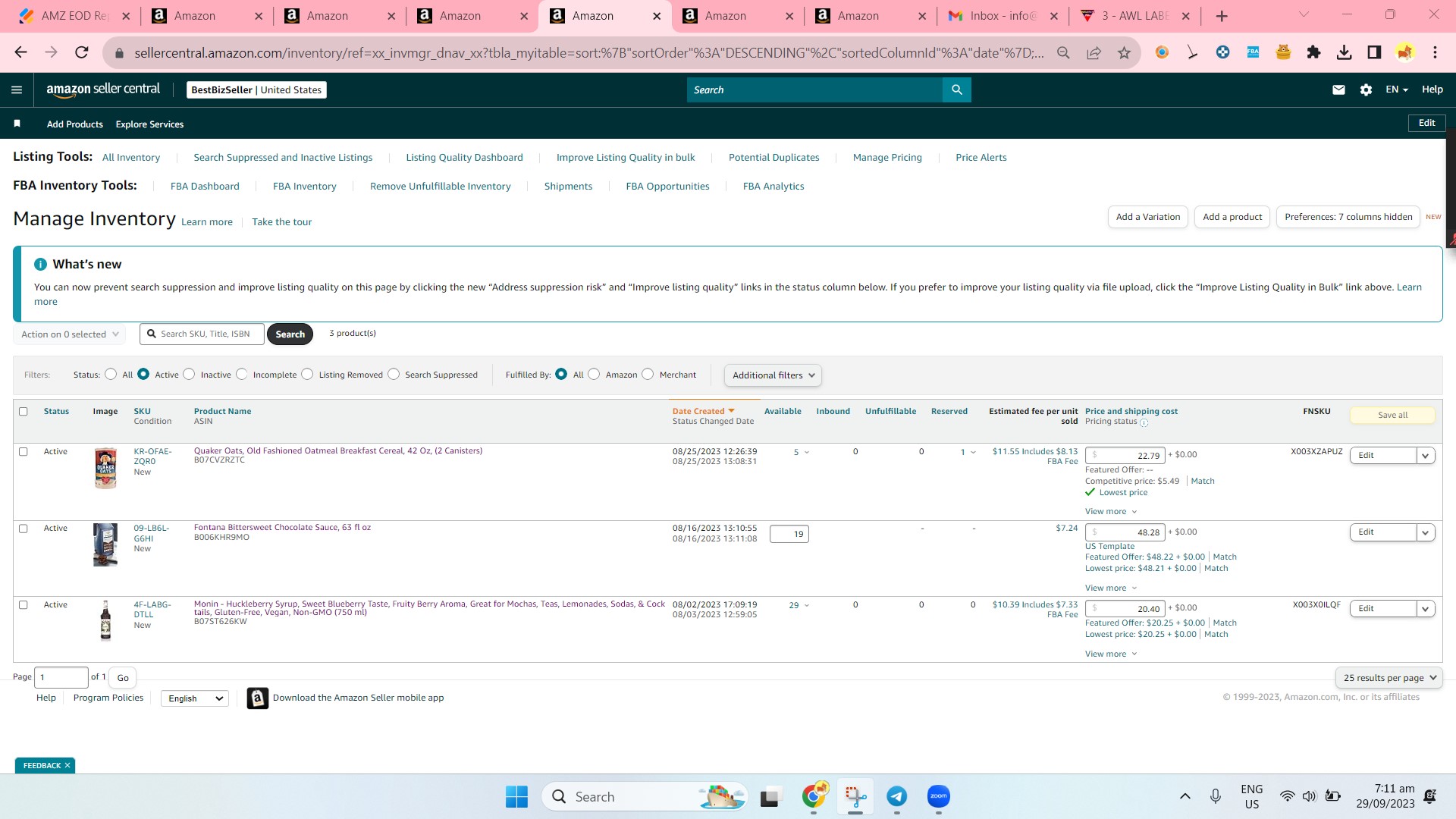1456x819 pixels.
Task: Click the search magnifier button in header
Action: click(957, 89)
